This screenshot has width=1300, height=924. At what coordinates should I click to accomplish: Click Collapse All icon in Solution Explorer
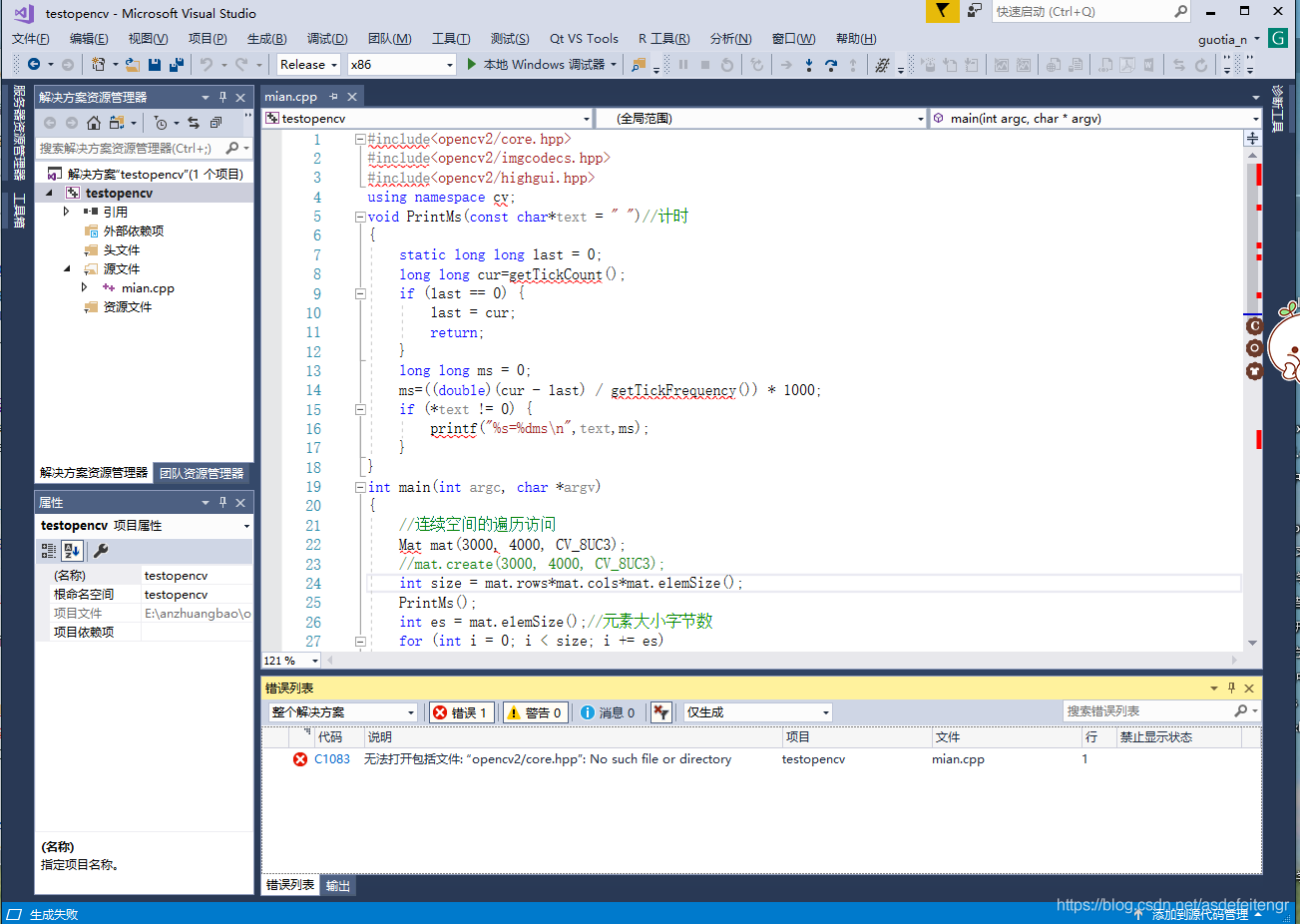tap(216, 123)
